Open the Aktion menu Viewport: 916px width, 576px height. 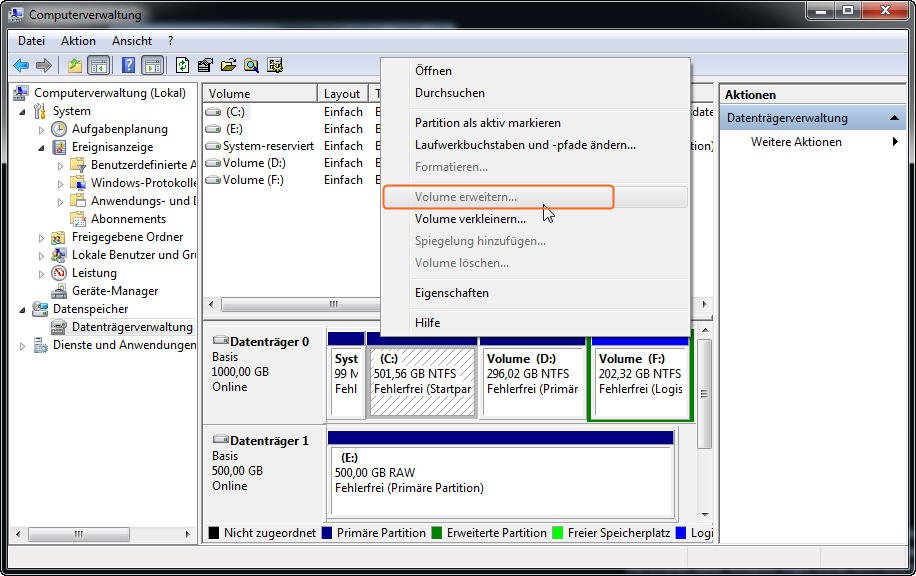point(78,41)
